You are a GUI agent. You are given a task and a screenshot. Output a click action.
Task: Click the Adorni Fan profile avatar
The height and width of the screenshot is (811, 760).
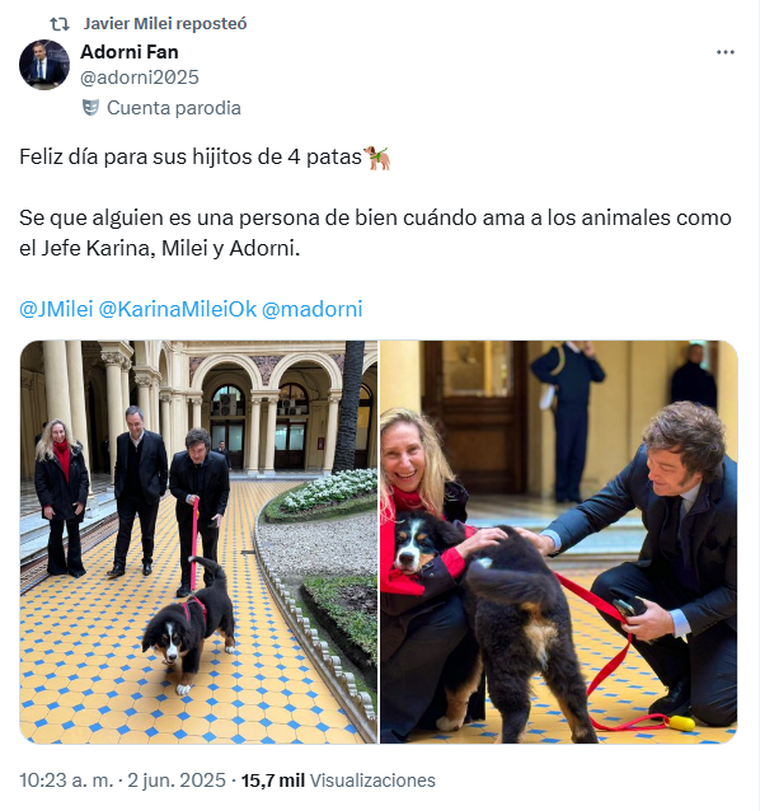click(44, 65)
